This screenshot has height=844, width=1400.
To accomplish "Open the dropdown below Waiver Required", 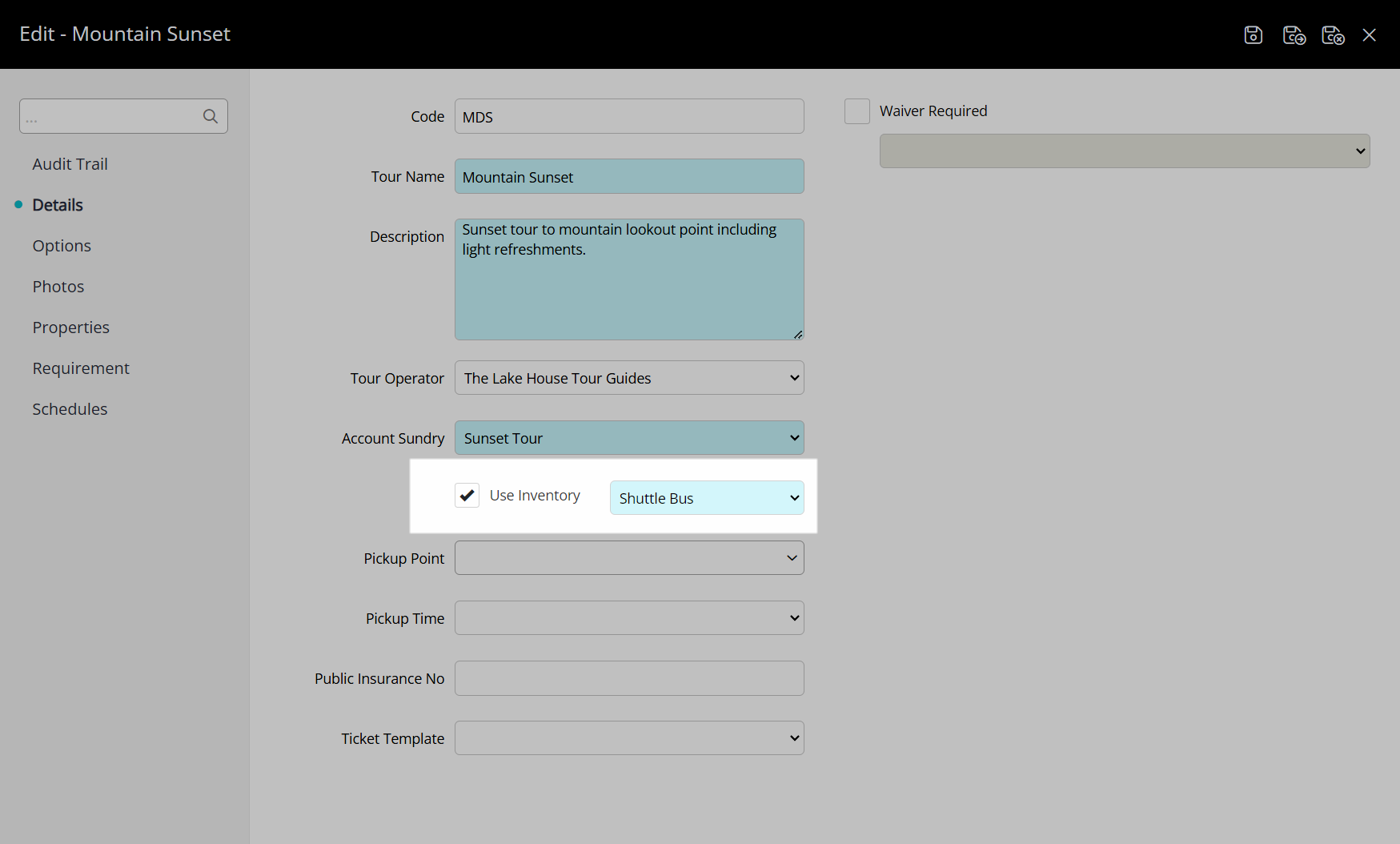I will (x=1125, y=151).
